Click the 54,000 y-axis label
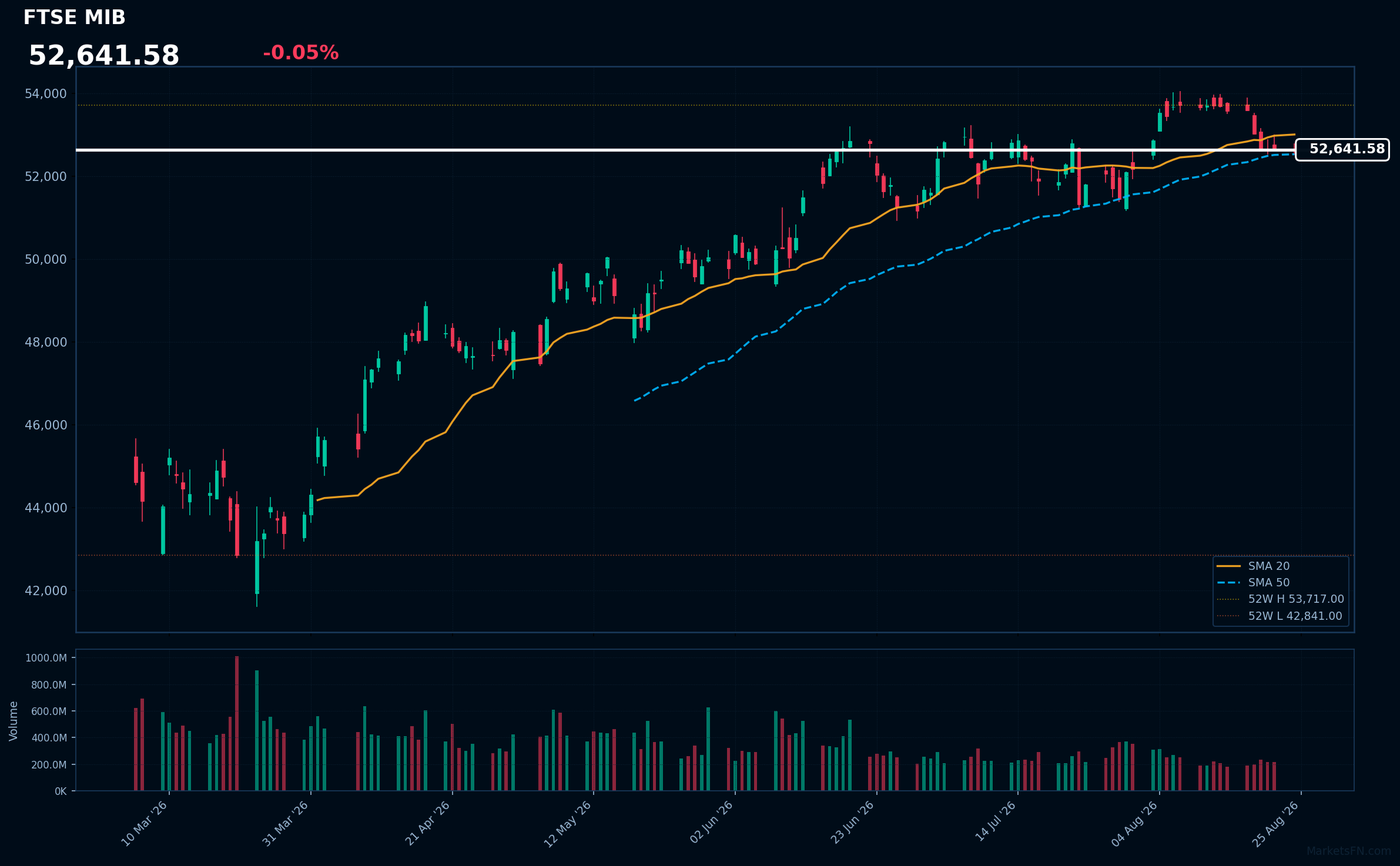The width and height of the screenshot is (1400, 866). 46,94
